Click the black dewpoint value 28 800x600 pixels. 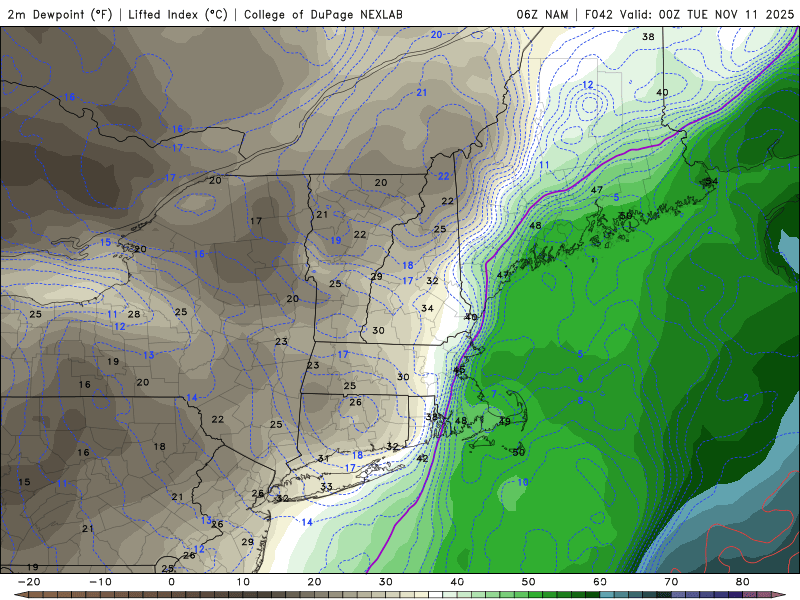pos(134,314)
